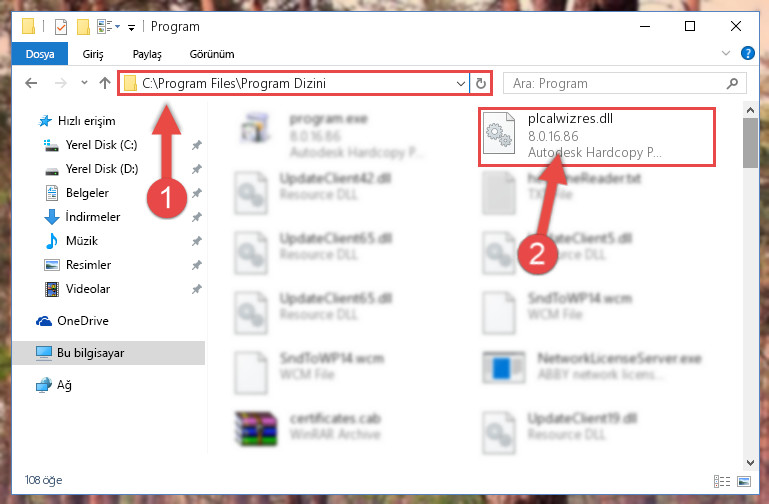The width and height of the screenshot is (769, 504).
Task: Open the Help question mark icon
Action: tap(747, 53)
